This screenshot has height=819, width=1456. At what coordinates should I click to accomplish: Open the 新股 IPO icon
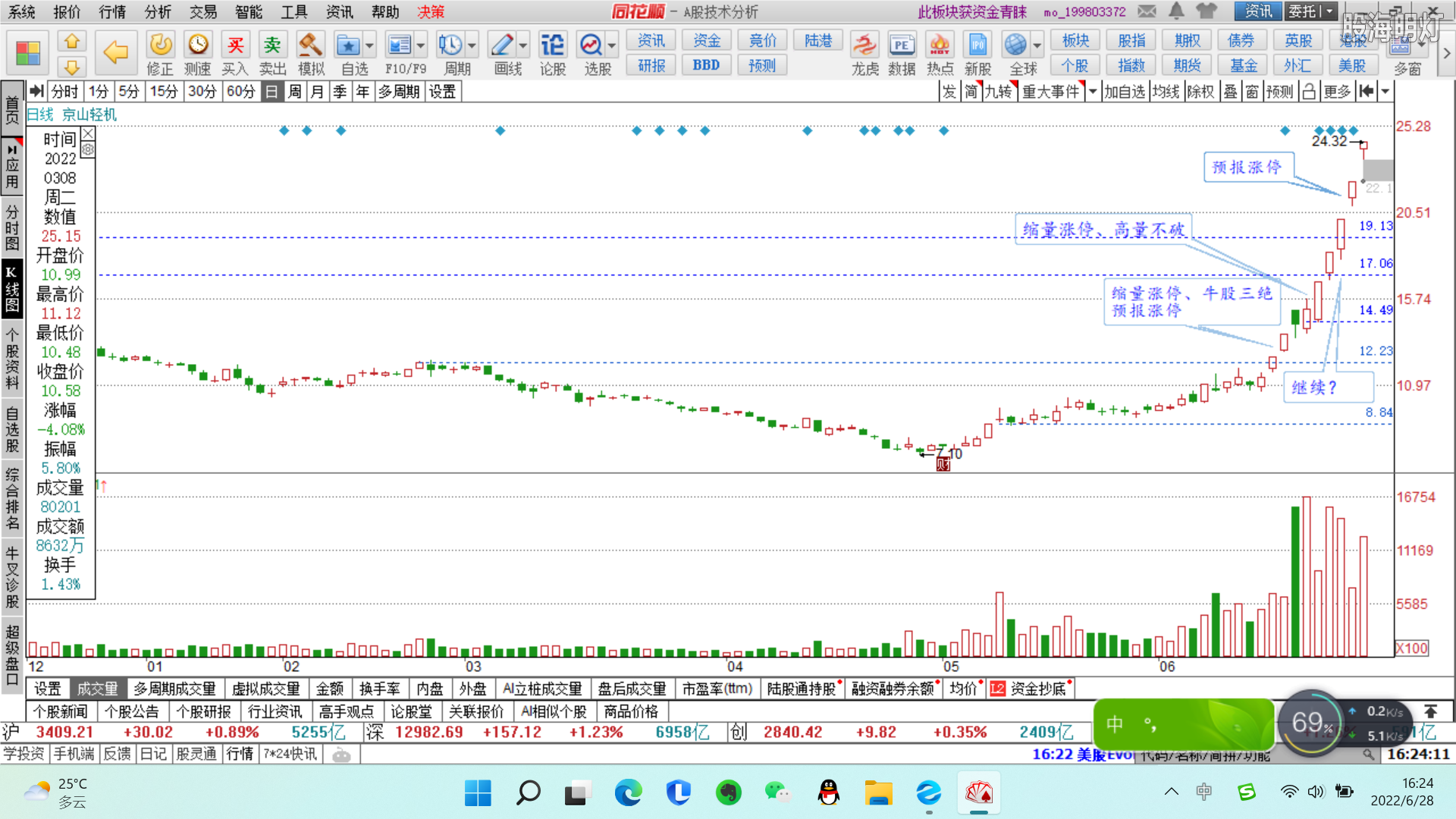point(977,53)
